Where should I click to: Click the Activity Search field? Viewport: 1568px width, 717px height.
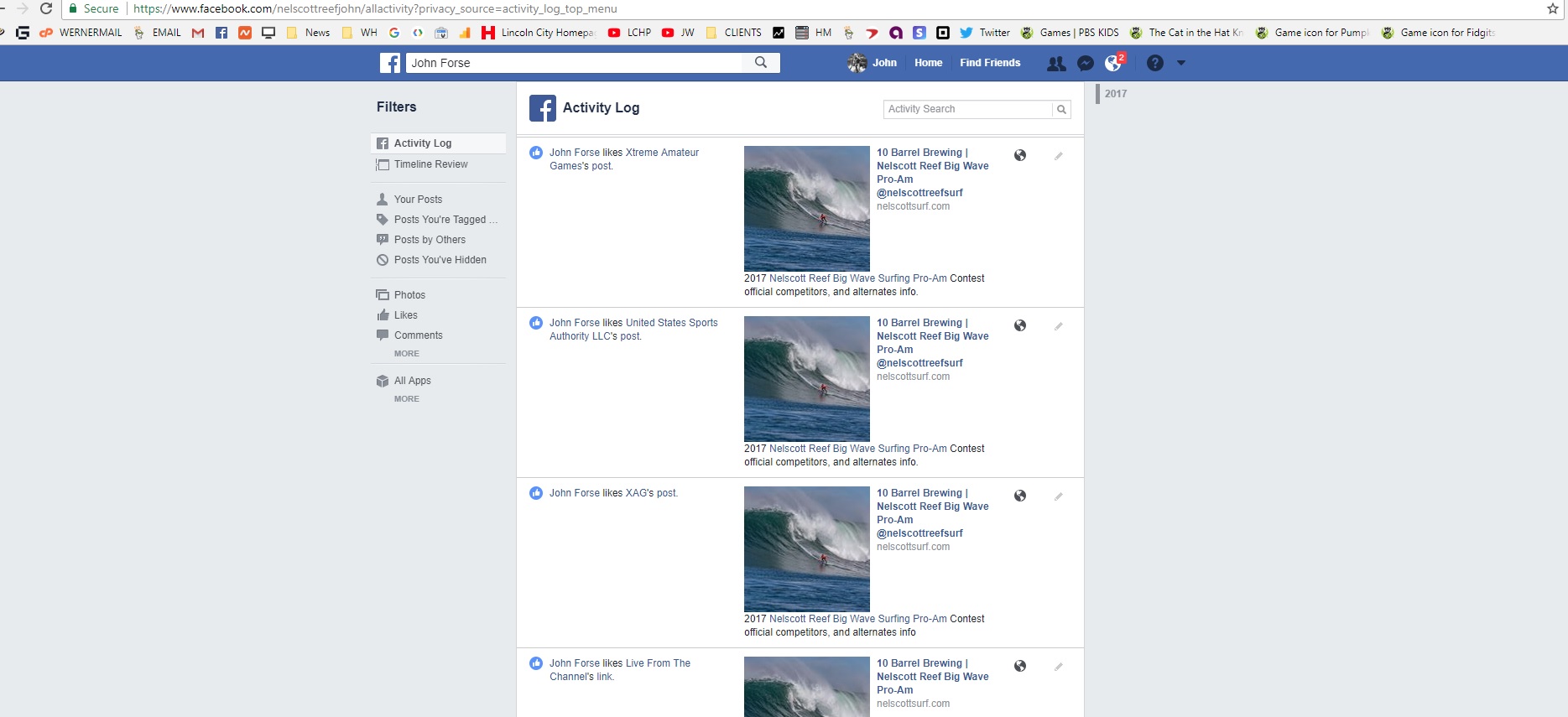pos(968,109)
